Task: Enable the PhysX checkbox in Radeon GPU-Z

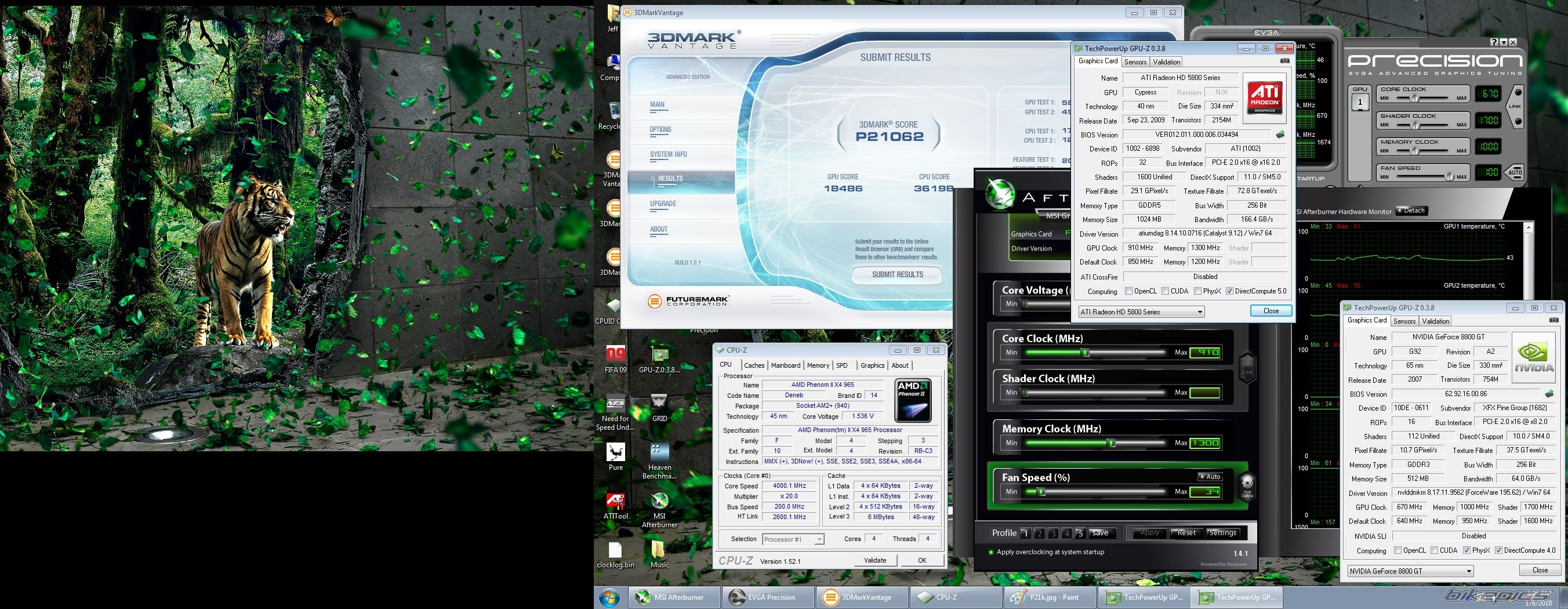Action: (x=1198, y=291)
